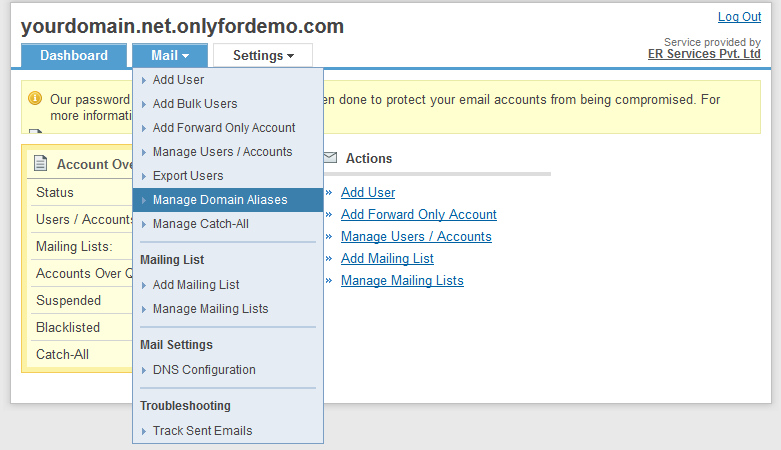781x450 pixels.
Task: Click the Add Forward Only Account action link
Action: (x=418, y=215)
